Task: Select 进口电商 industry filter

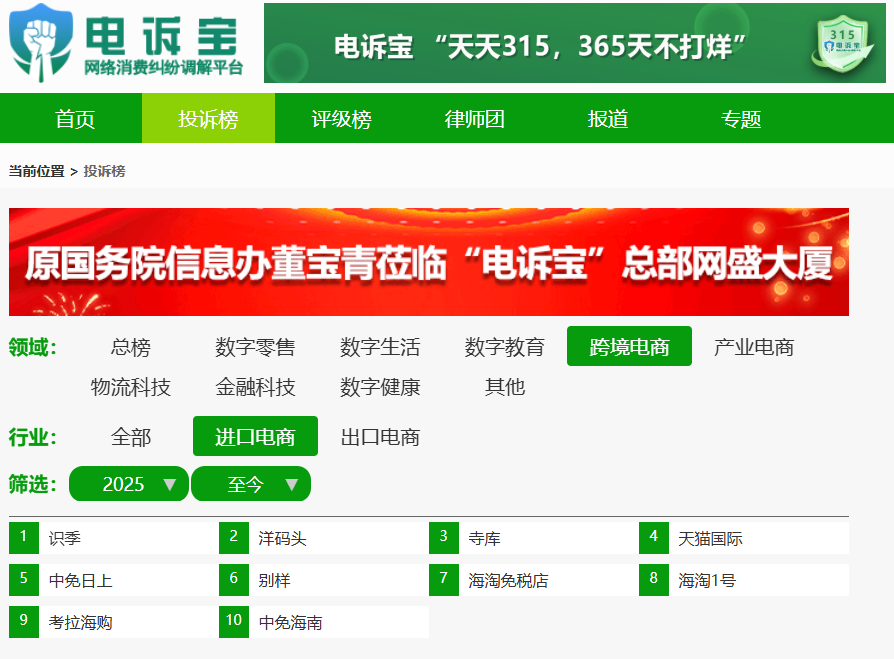Action: click(x=255, y=436)
